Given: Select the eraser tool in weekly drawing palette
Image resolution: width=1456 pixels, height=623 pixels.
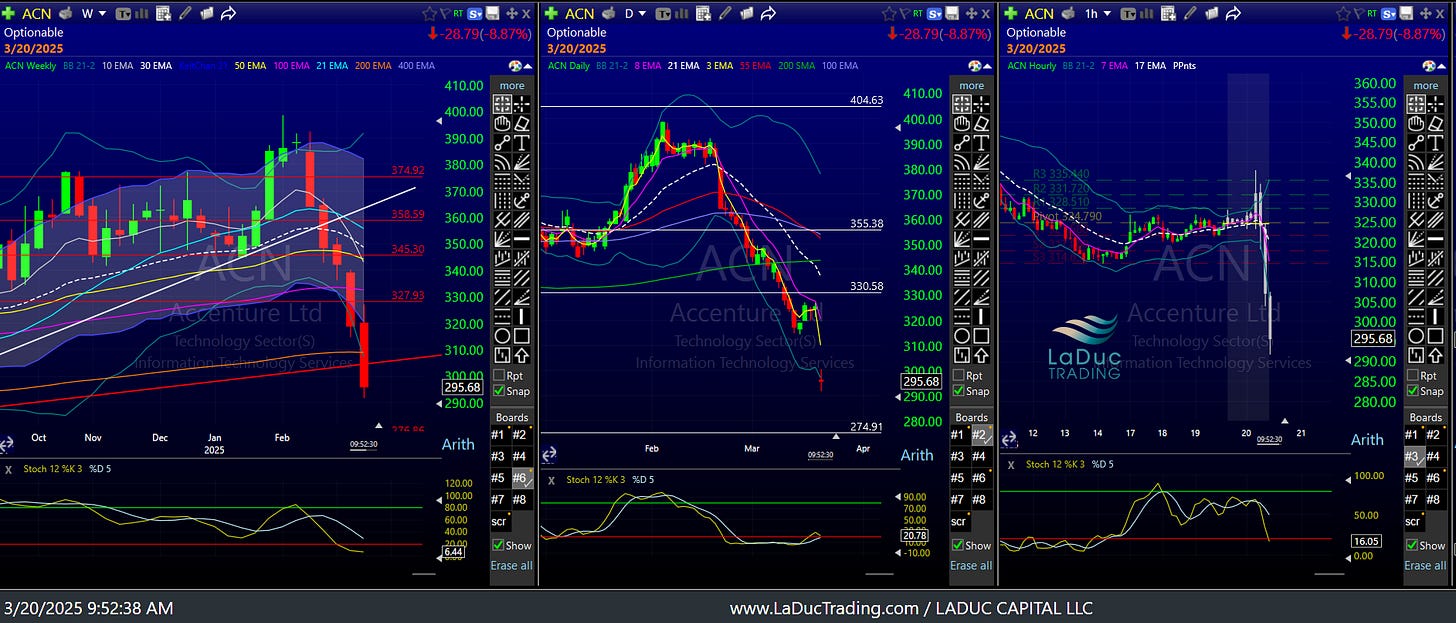Looking at the screenshot, I should point(520,123).
